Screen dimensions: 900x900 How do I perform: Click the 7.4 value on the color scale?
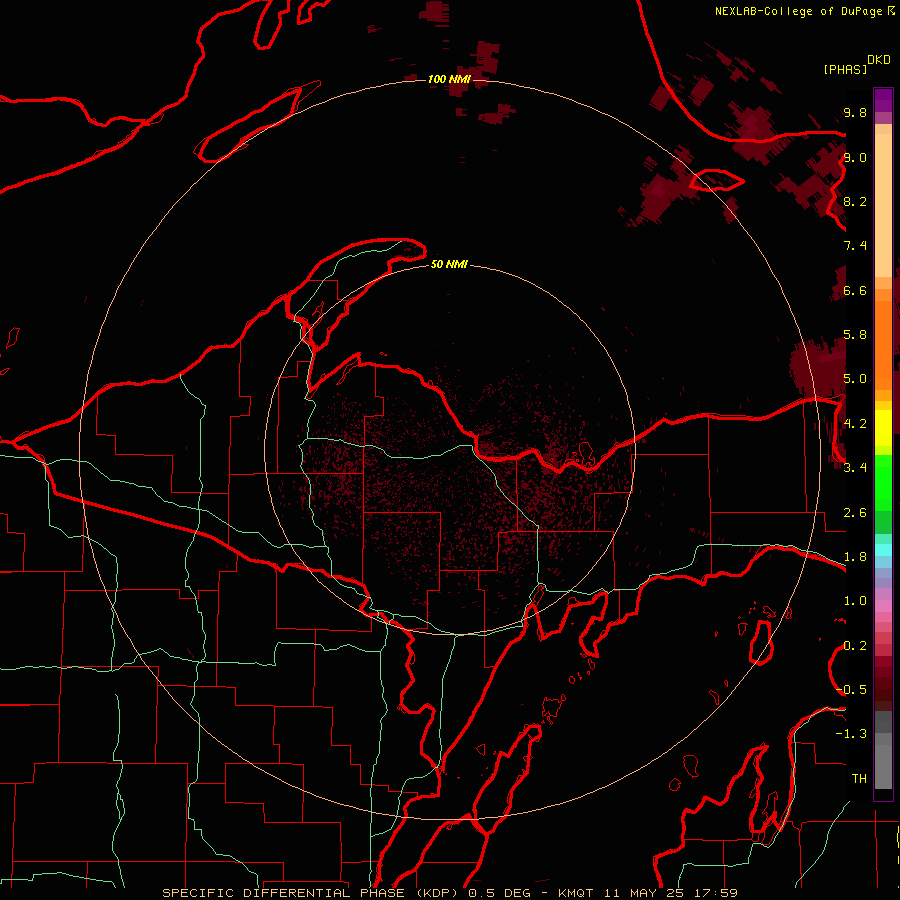pos(855,246)
